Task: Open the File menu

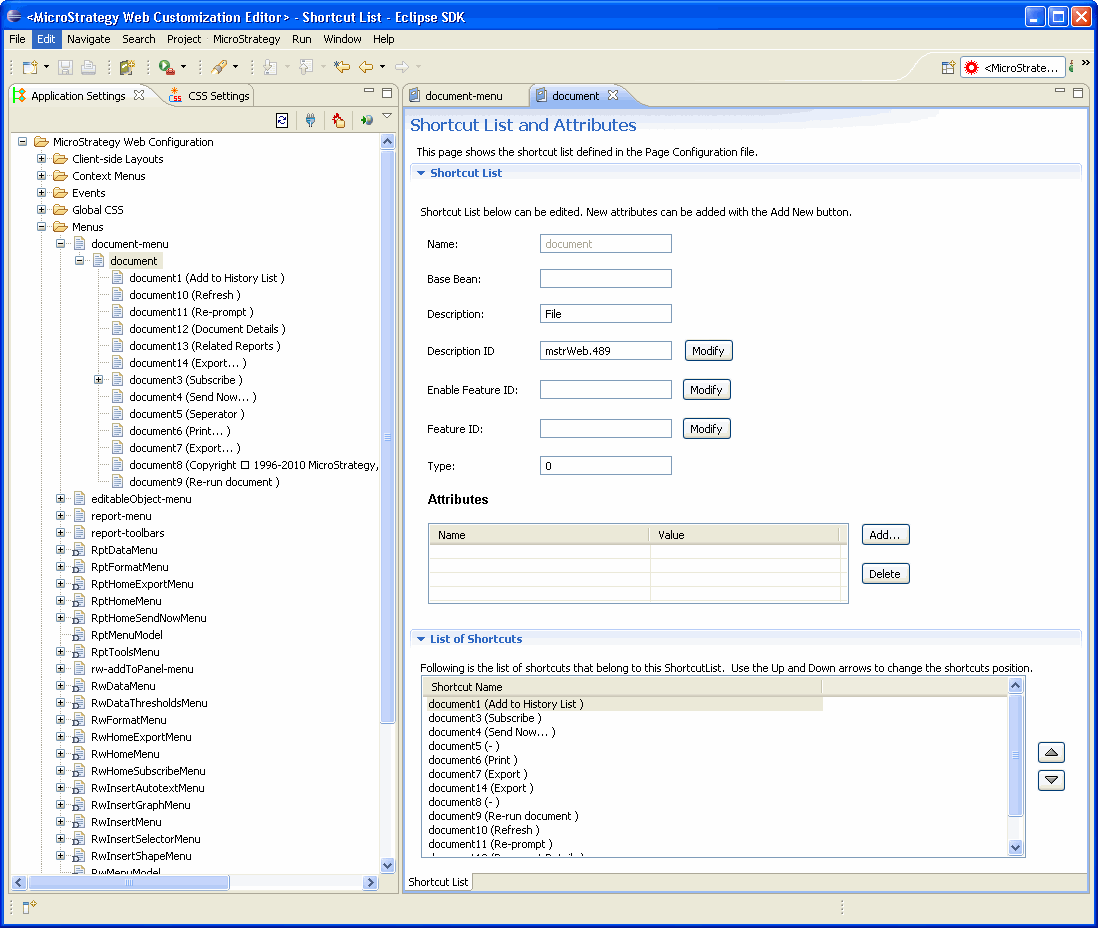Action: coord(18,39)
